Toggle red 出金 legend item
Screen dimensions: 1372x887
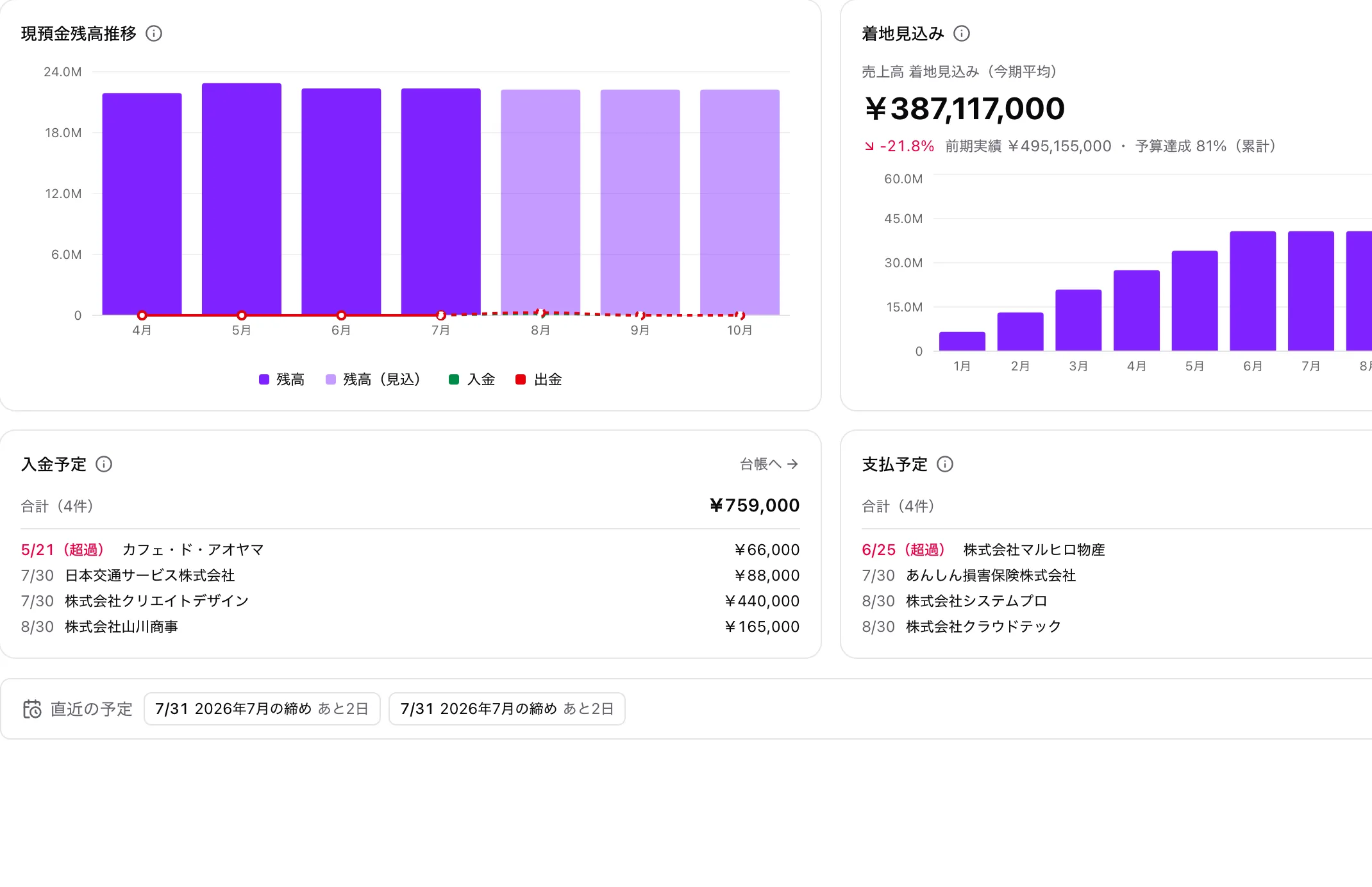539,379
